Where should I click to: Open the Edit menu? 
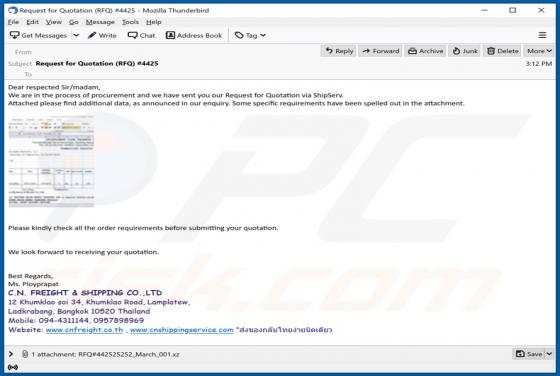pyautogui.click(x=32, y=22)
